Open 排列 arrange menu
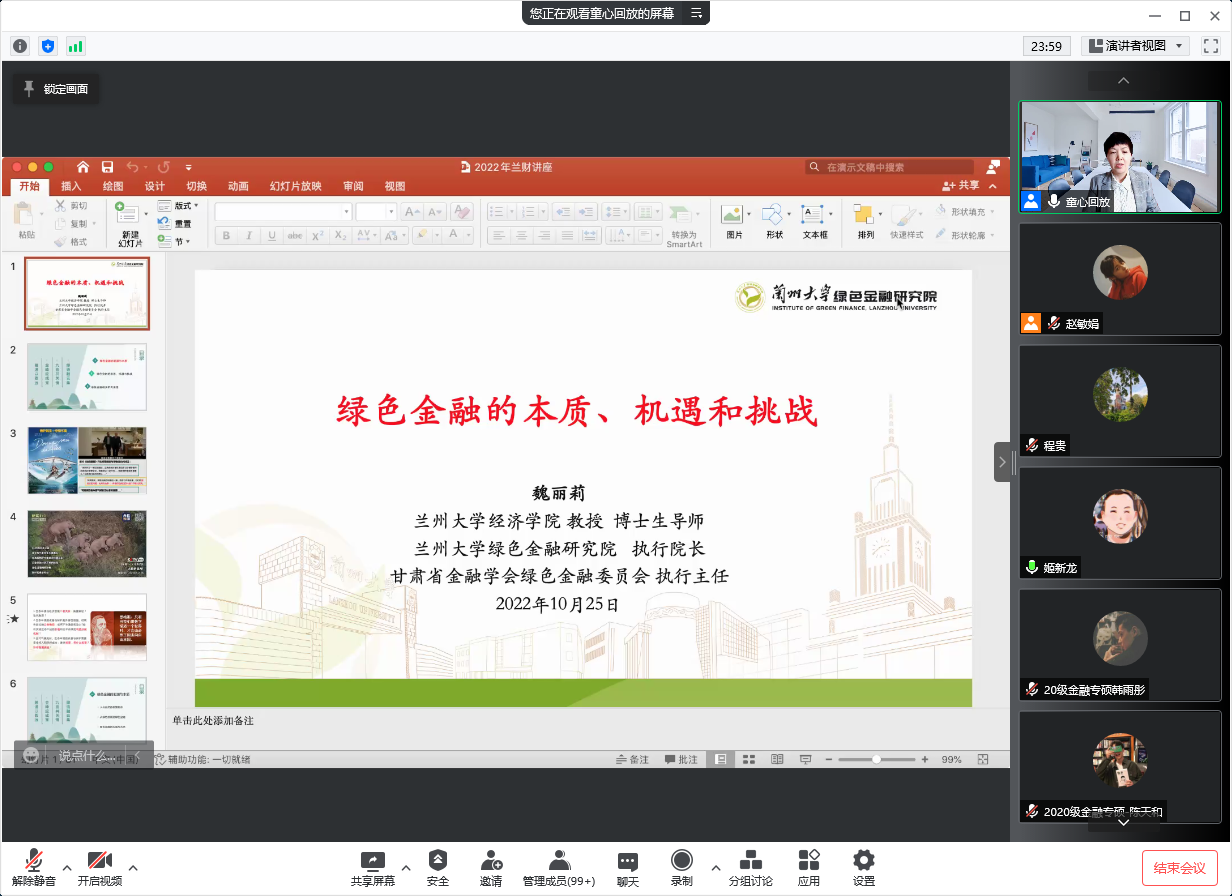 (865, 222)
